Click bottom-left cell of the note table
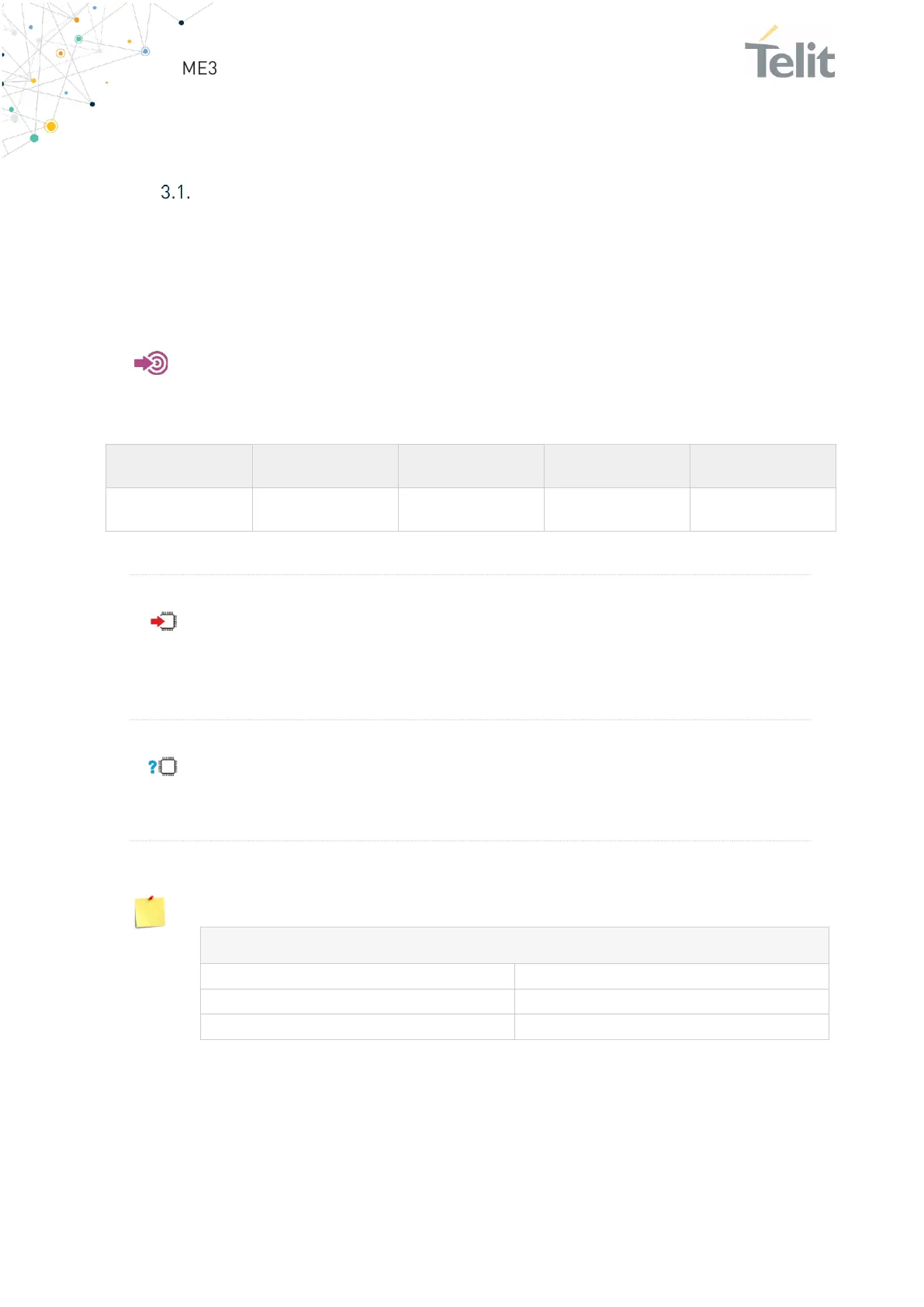 pos(357,1027)
